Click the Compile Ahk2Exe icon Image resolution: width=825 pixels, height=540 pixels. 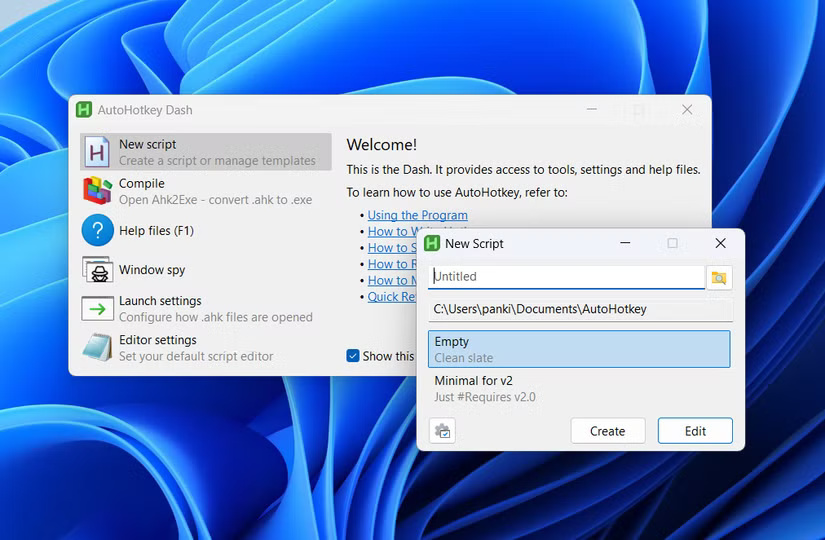coord(97,191)
